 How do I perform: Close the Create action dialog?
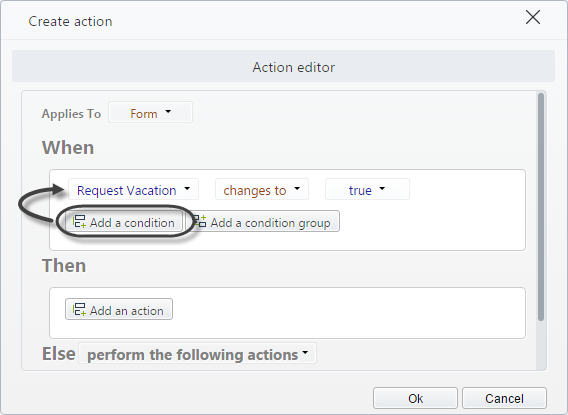(x=533, y=17)
